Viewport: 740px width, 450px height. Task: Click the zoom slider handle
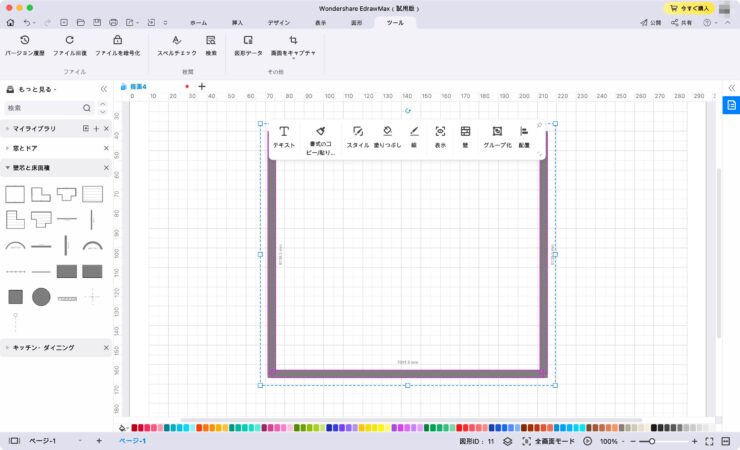[652, 441]
